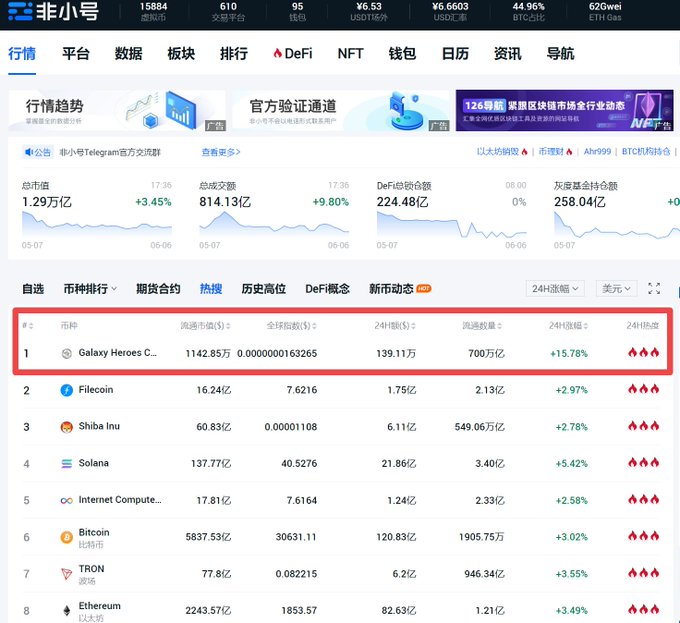Image resolution: width=680 pixels, height=623 pixels.
Task: Sort by 24H涨幅 column header
Action: click(x=568, y=325)
